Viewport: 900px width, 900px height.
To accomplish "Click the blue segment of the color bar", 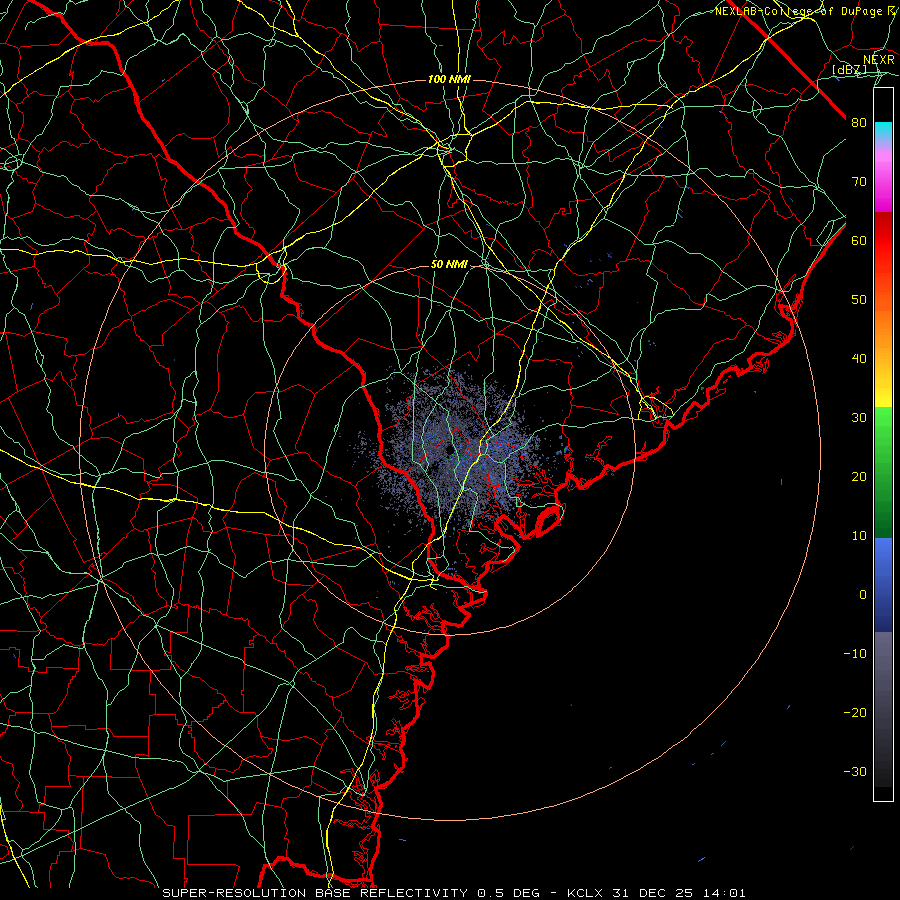I will [883, 585].
